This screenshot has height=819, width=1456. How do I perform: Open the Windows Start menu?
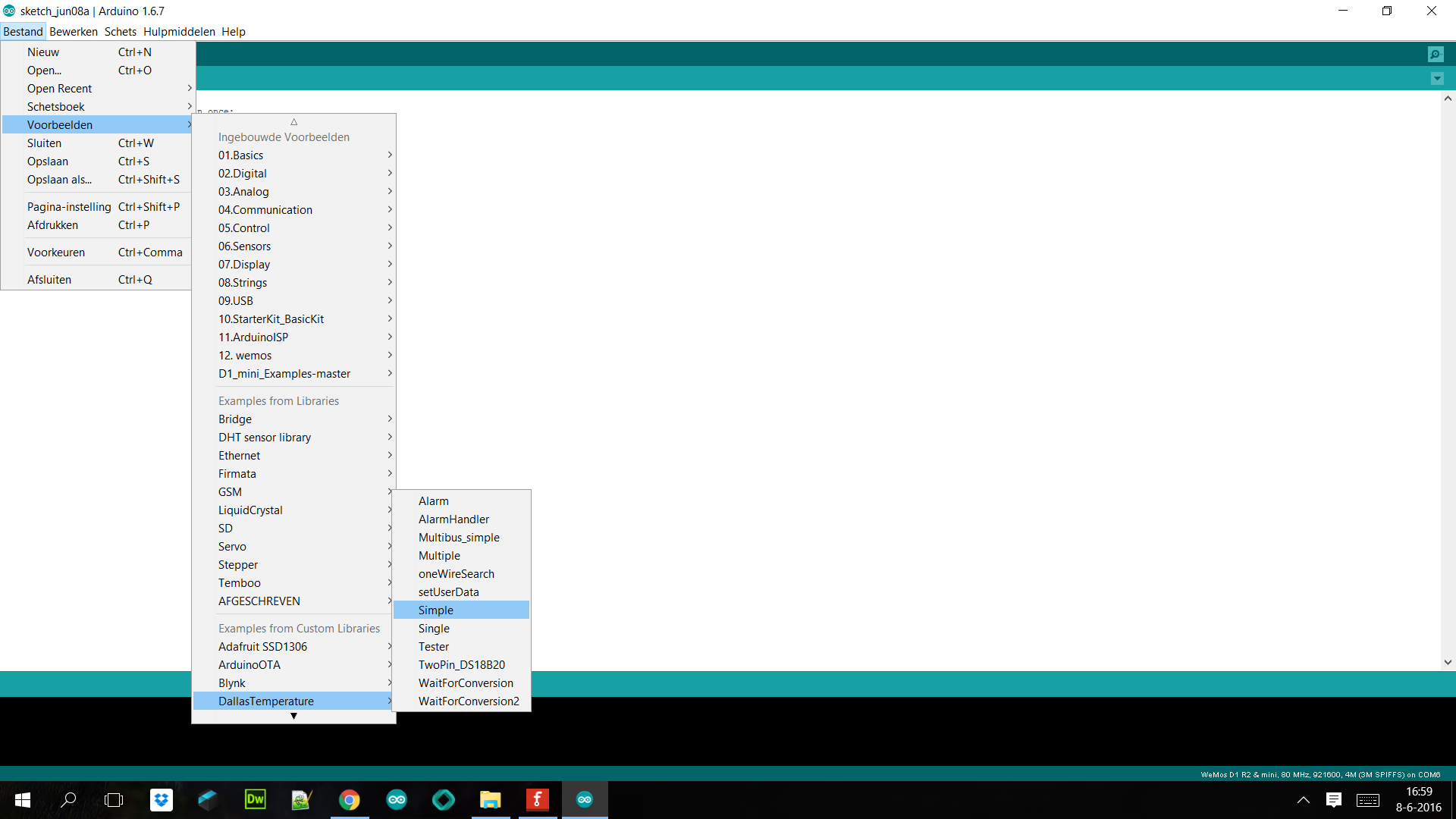tap(22, 799)
